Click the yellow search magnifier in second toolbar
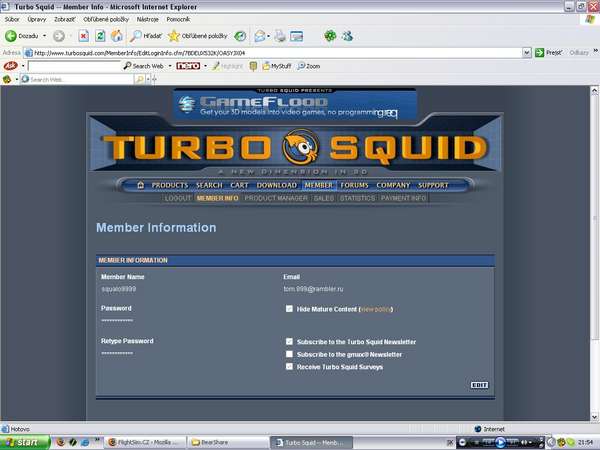Screen dimensions: 600x450 click(x=140, y=79)
